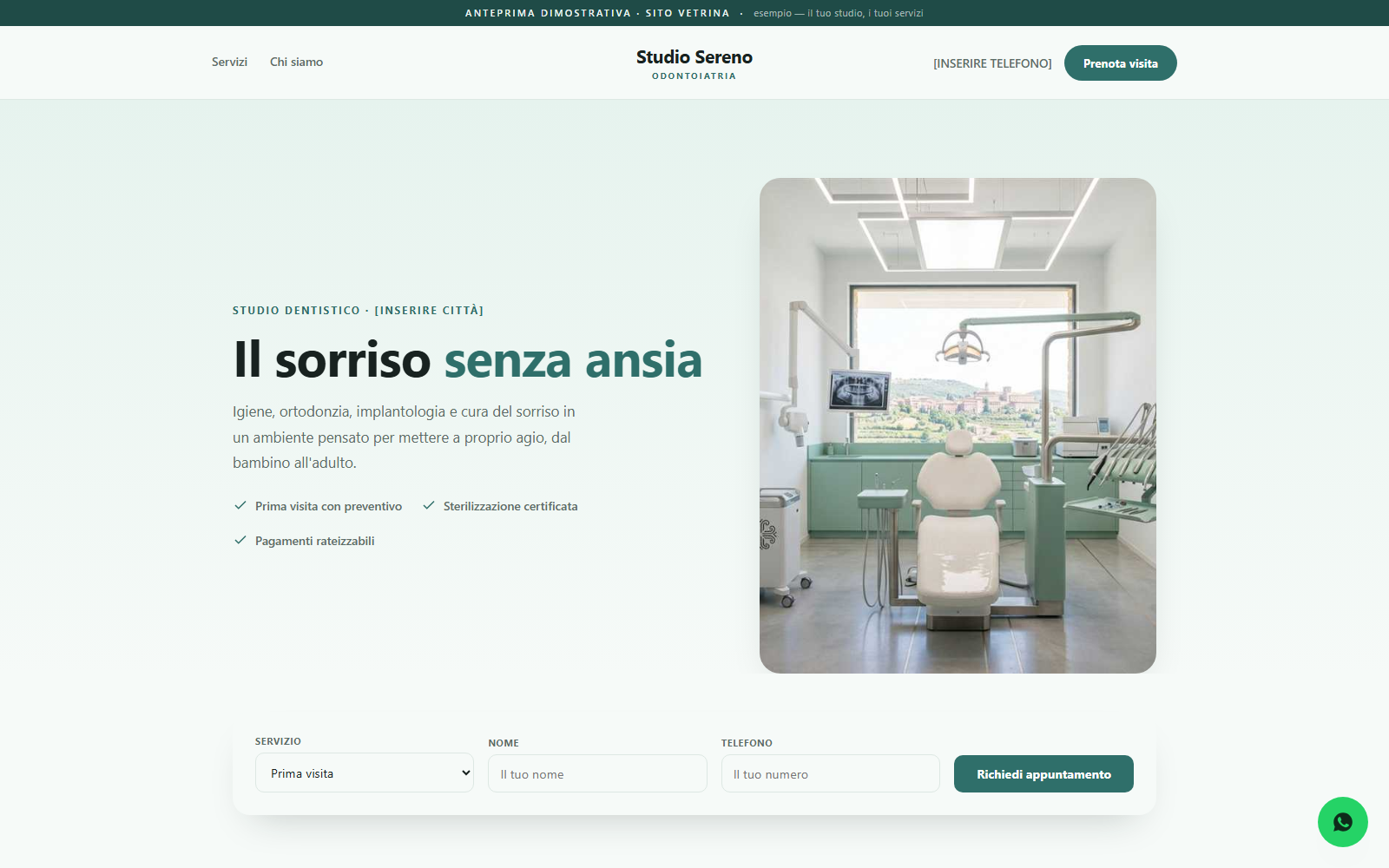Click the banner text 'esempio — il tuo studio, i tuoi servizi'

(x=839, y=13)
